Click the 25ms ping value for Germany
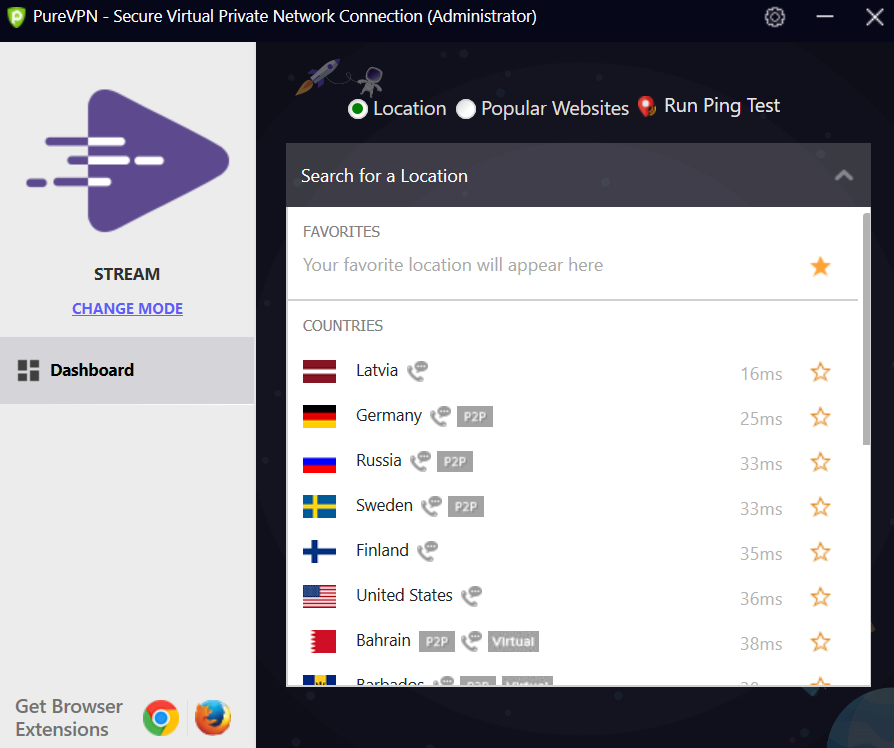Image resolution: width=894 pixels, height=748 pixels. tap(761, 419)
